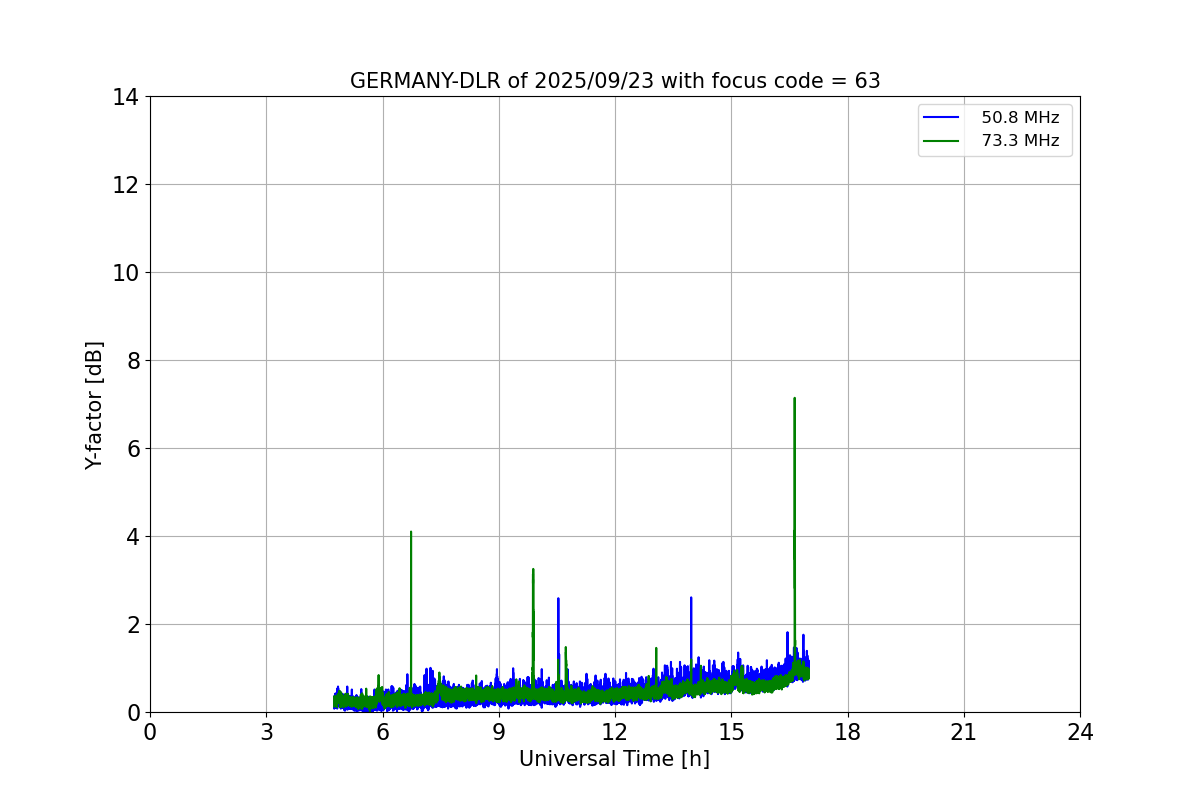Click y-axis tick label 8
1200x800 pixels.
coord(133,361)
